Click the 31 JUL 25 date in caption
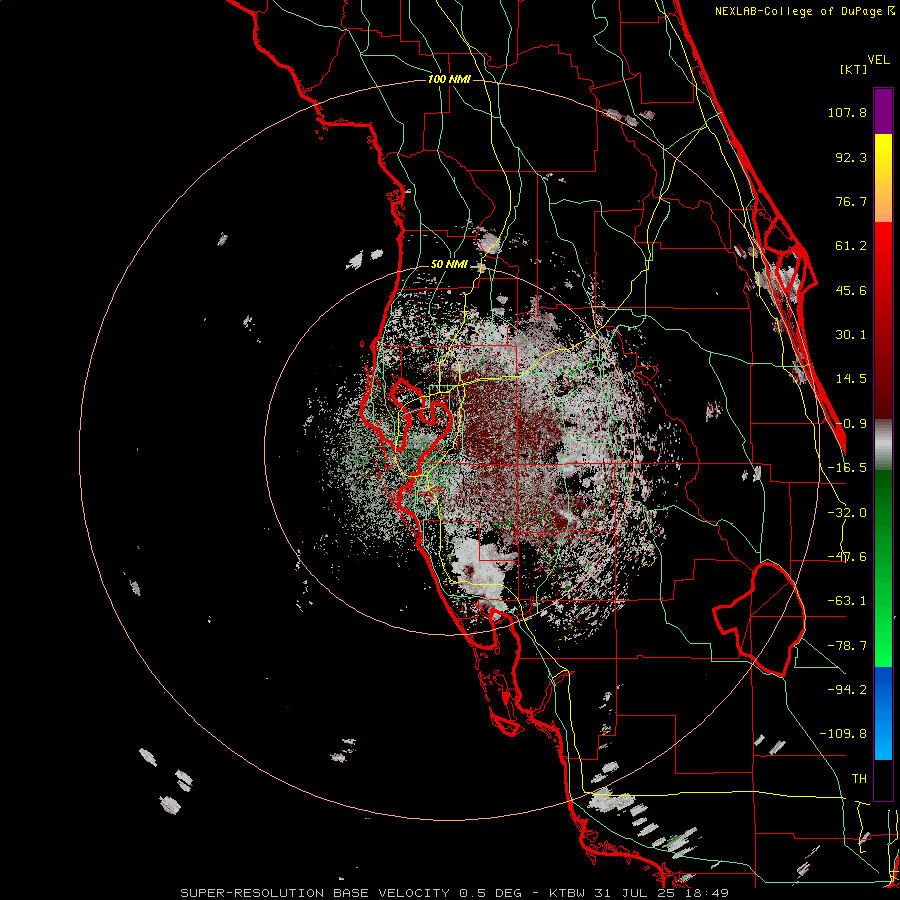Screen dimensions: 900x900 click(x=637, y=893)
